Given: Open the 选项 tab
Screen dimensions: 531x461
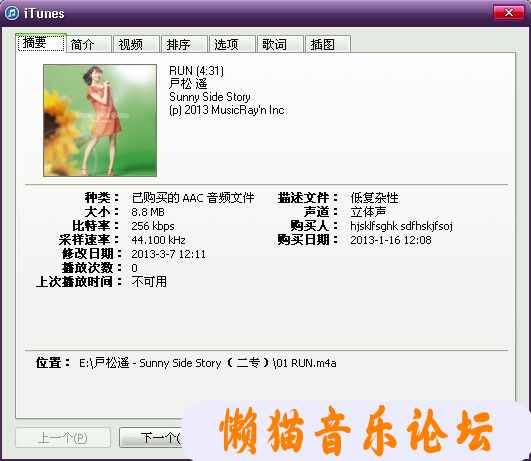Looking at the screenshot, I should [232, 44].
